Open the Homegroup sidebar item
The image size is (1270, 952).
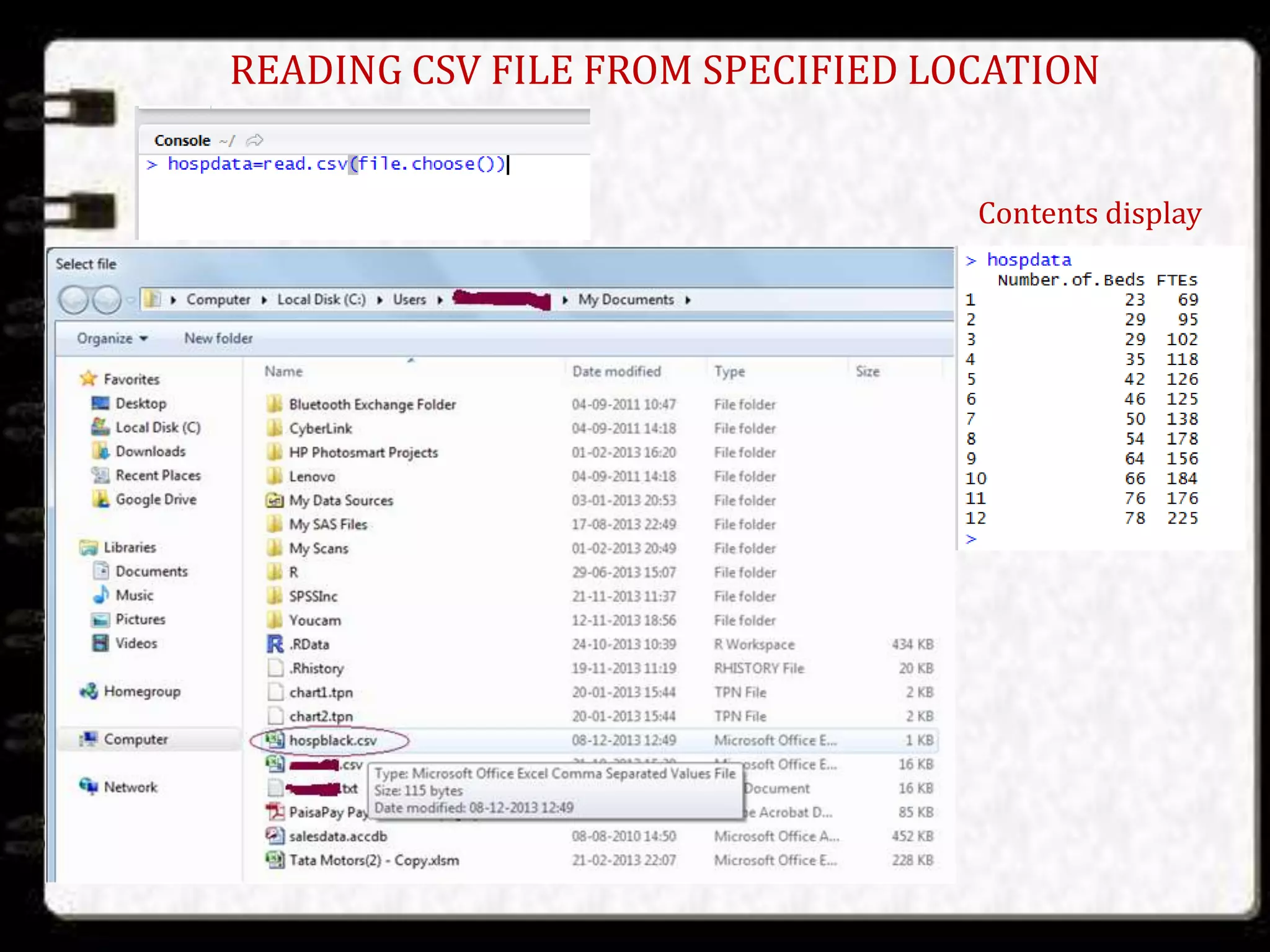[x=141, y=691]
